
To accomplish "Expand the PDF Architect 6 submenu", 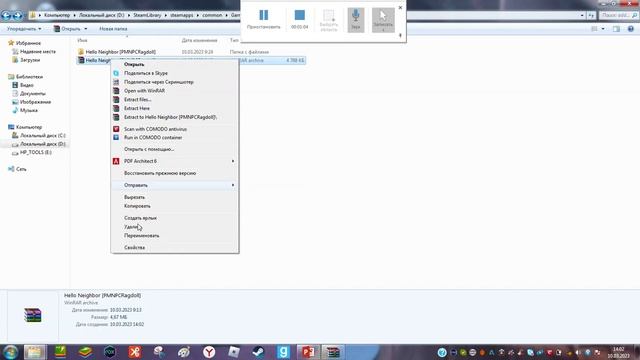I will click(175, 161).
